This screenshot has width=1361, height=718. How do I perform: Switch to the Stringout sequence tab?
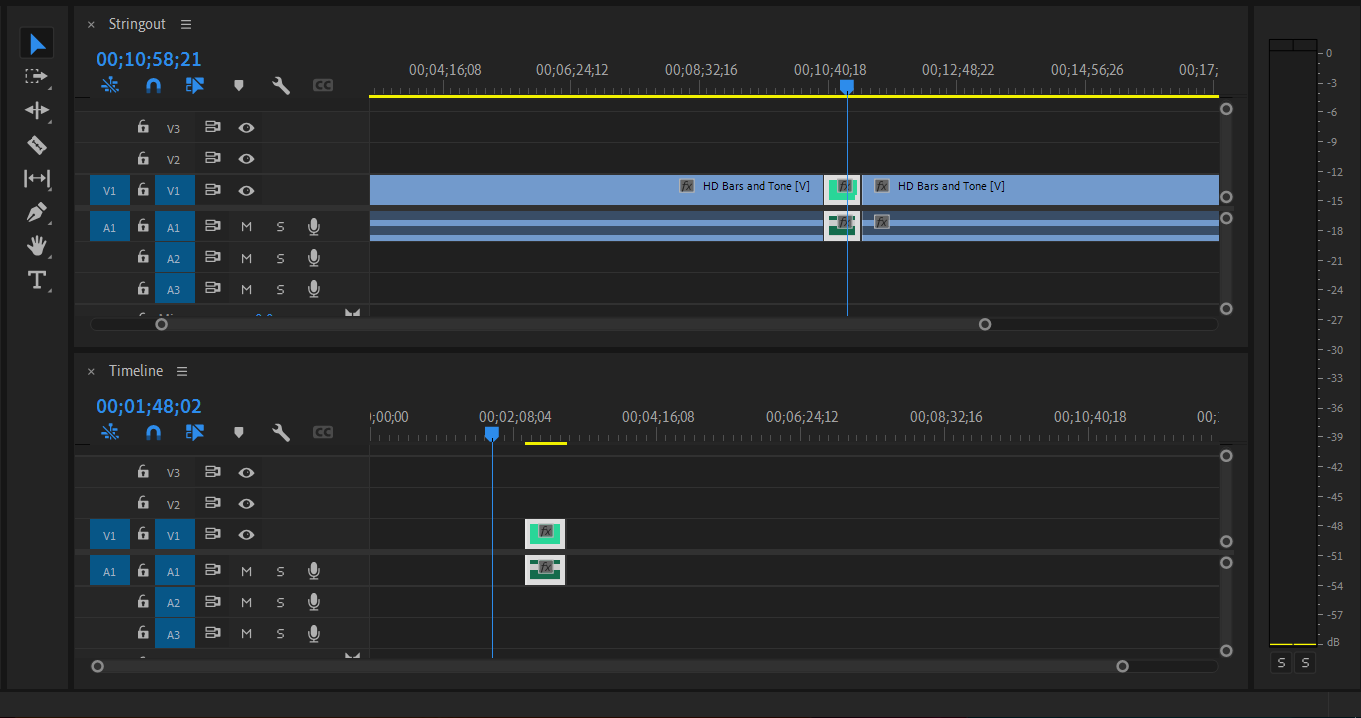(137, 24)
